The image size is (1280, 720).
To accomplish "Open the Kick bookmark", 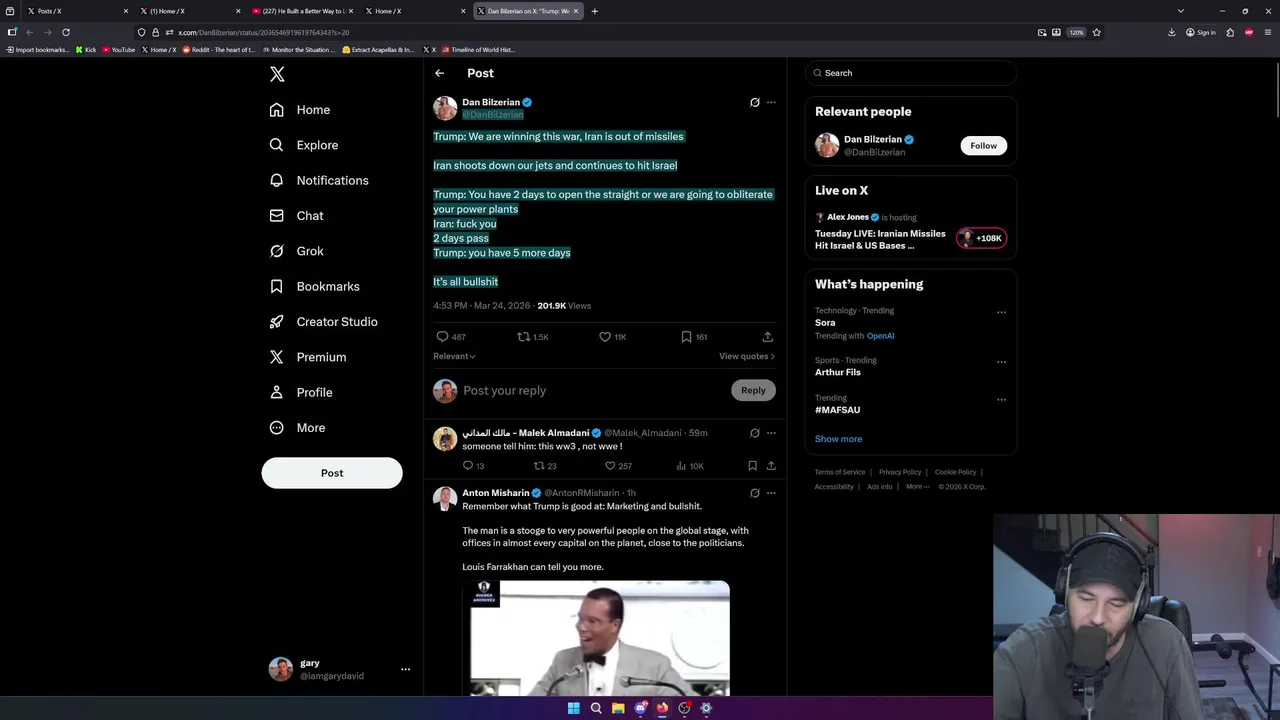I will pyautogui.click(x=86, y=49).
